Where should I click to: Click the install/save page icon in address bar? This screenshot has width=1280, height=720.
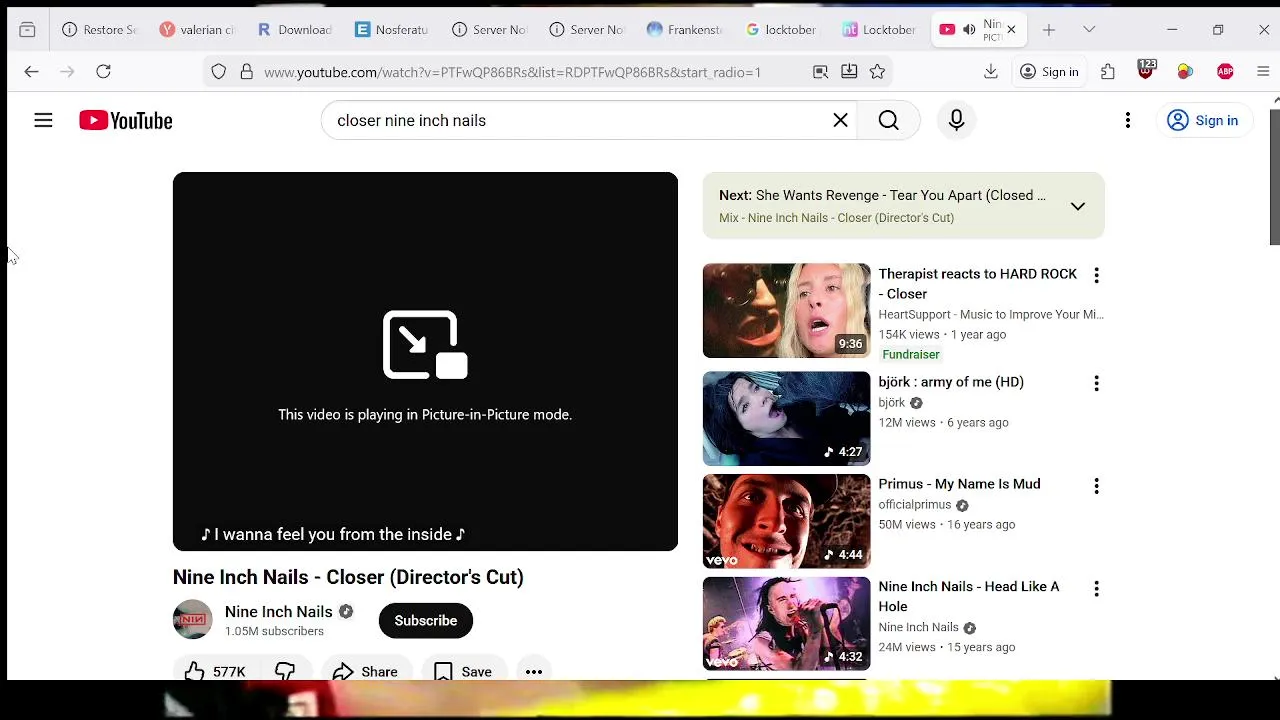pos(849,72)
